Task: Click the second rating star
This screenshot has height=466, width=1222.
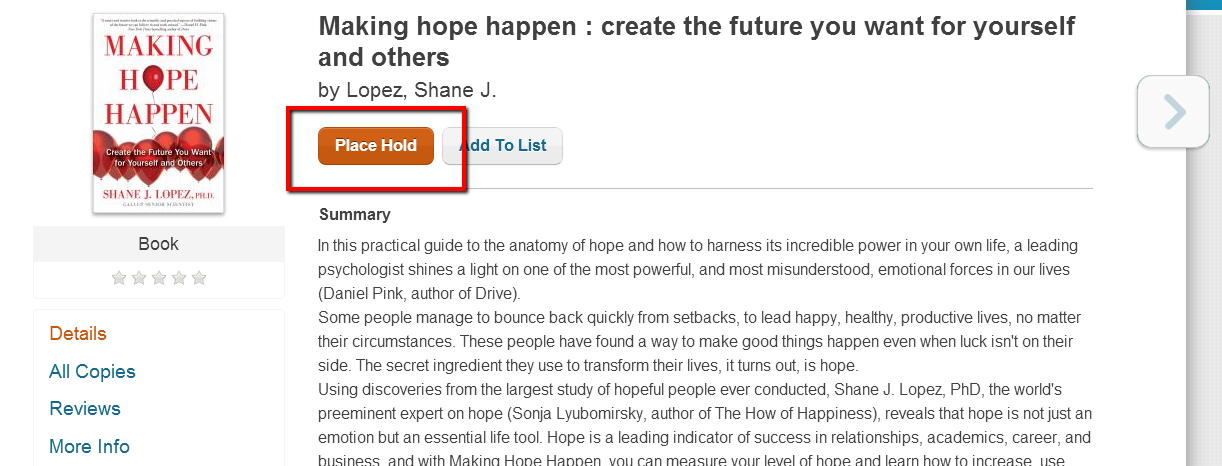Action: pos(139,278)
